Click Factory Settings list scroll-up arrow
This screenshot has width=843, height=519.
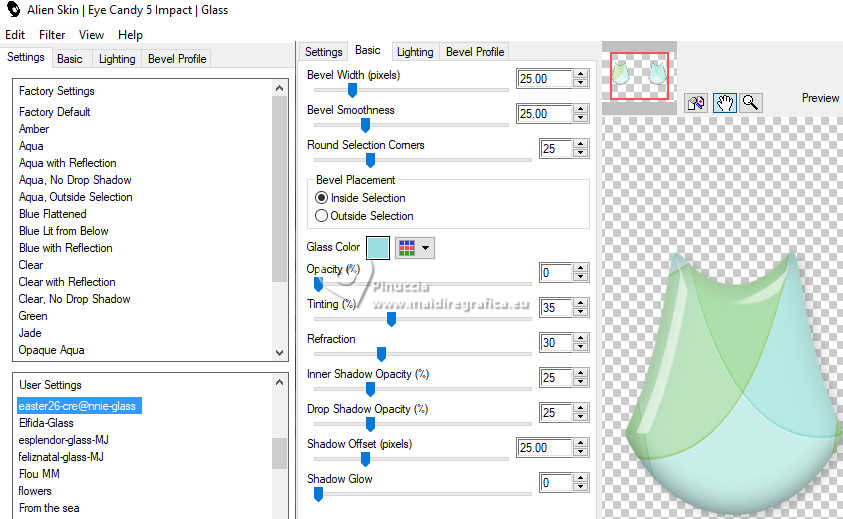coord(280,88)
